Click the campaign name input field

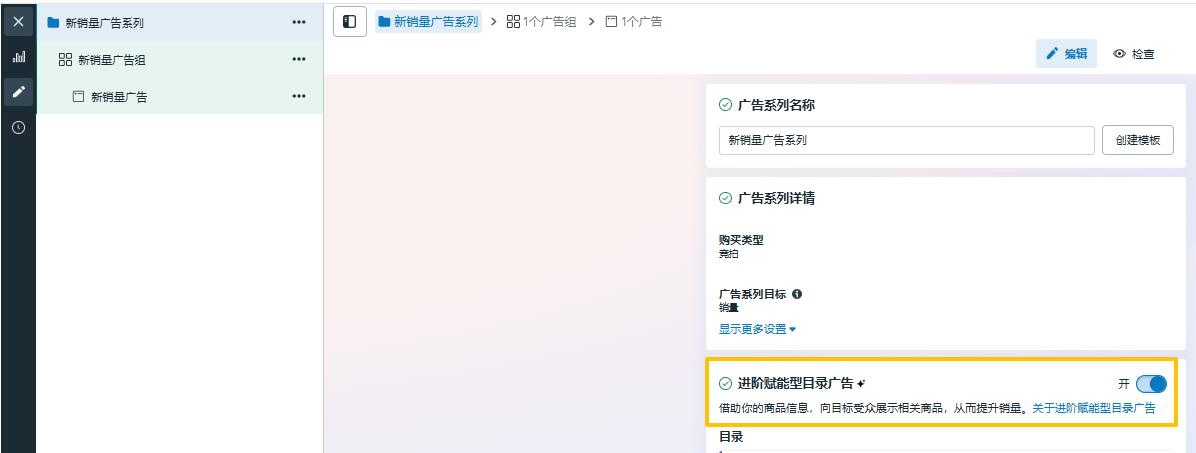coord(906,141)
